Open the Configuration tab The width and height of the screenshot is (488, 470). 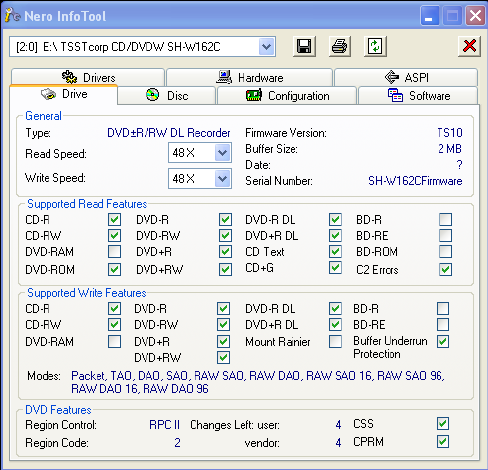pos(287,96)
